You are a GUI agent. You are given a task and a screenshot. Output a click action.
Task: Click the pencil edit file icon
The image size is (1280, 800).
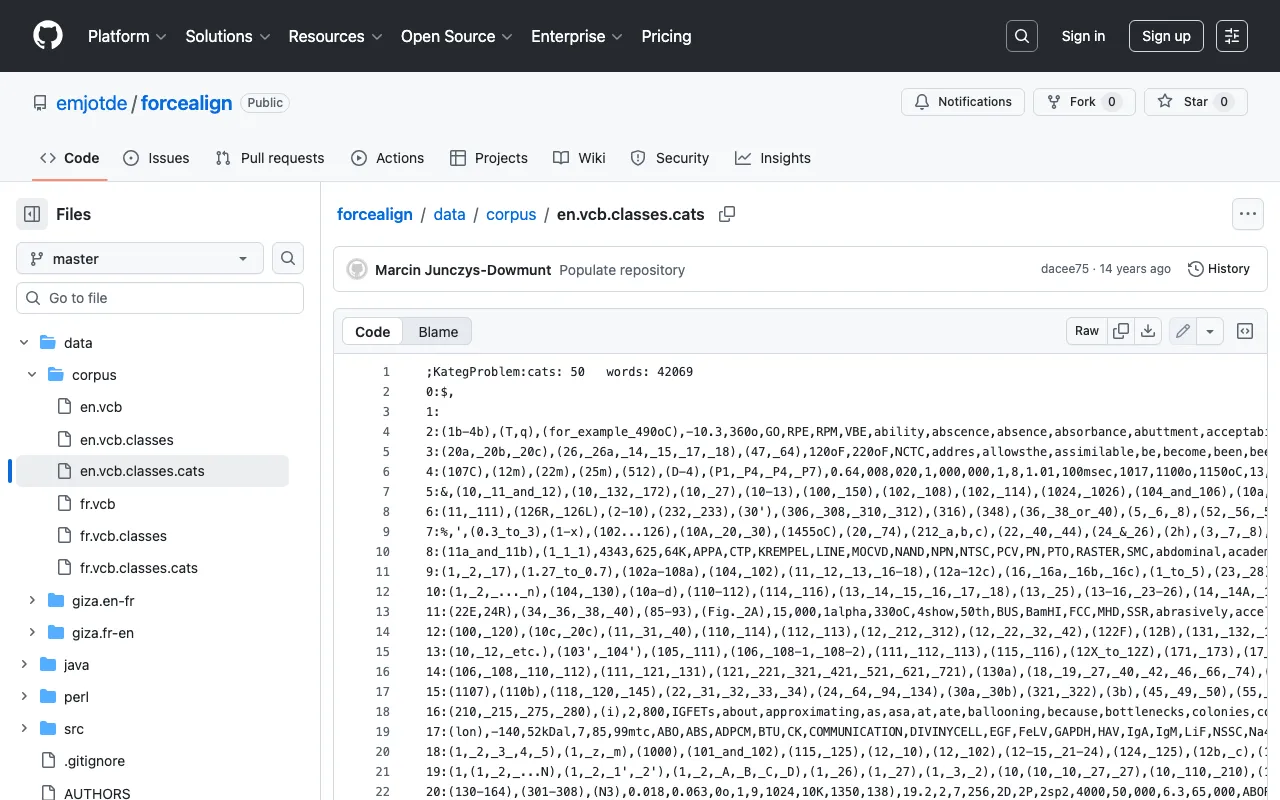[1183, 331]
